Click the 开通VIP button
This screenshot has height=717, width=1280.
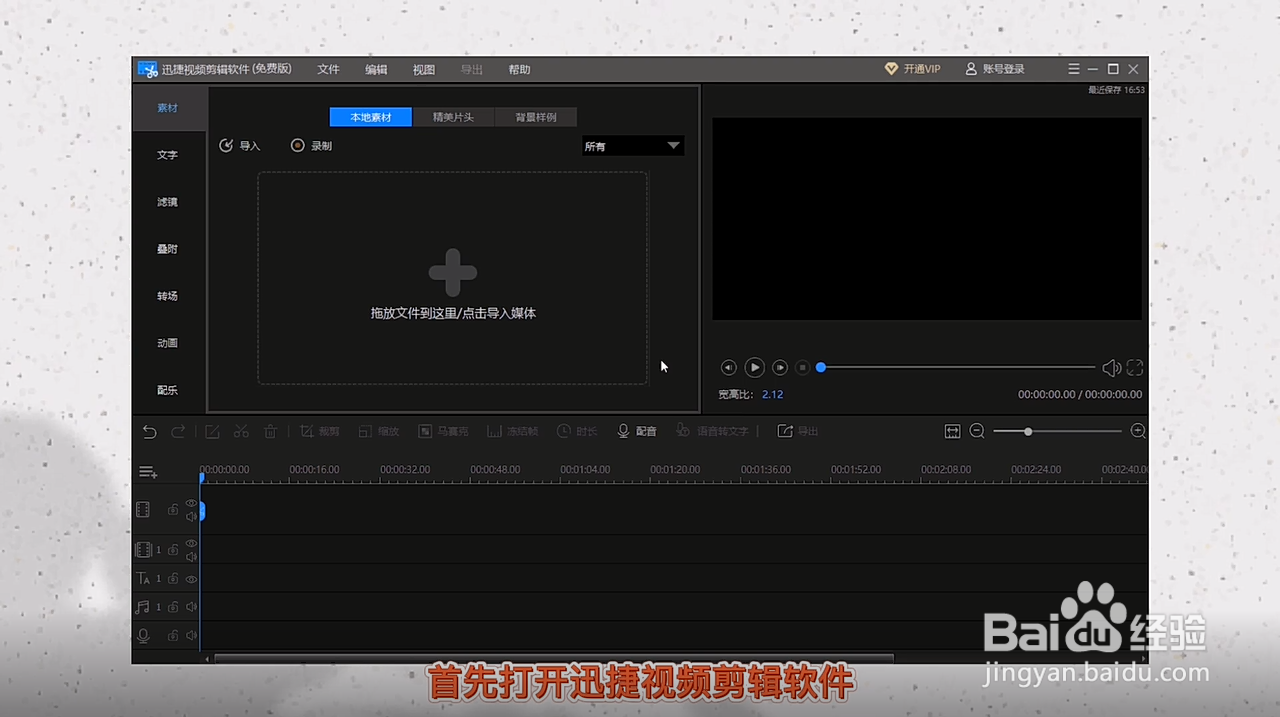click(912, 69)
